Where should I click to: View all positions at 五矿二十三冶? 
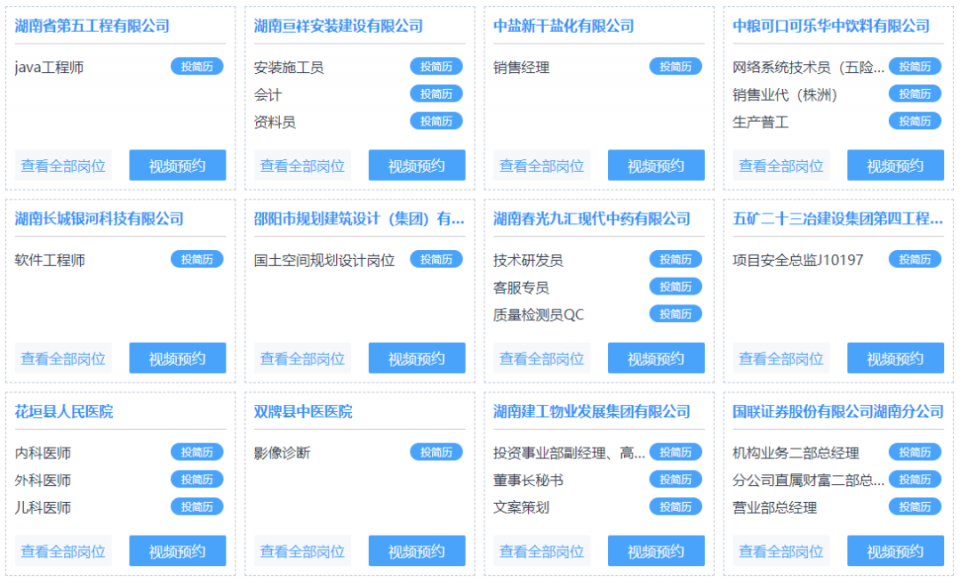pyautogui.click(x=781, y=358)
